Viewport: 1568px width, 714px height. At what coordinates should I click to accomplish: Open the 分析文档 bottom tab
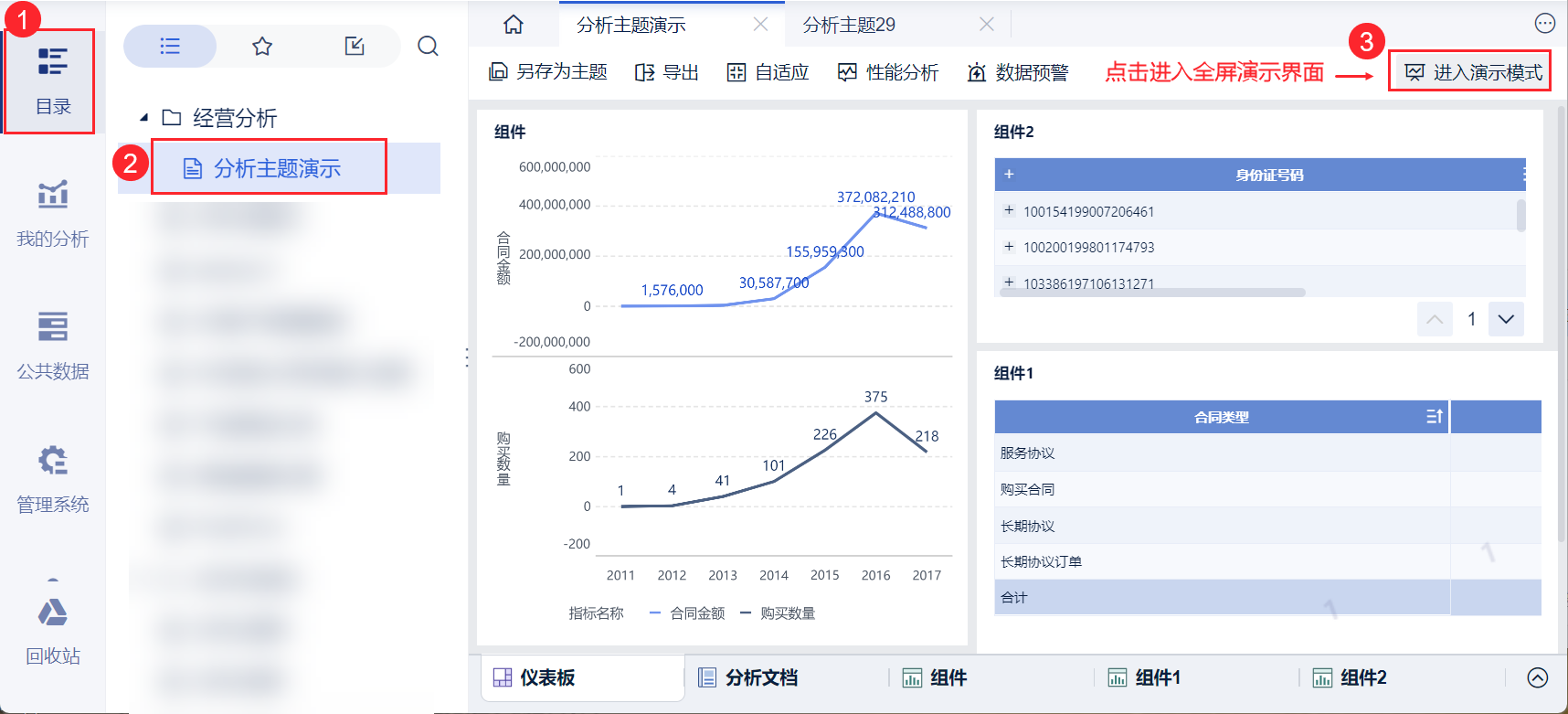tap(748, 677)
